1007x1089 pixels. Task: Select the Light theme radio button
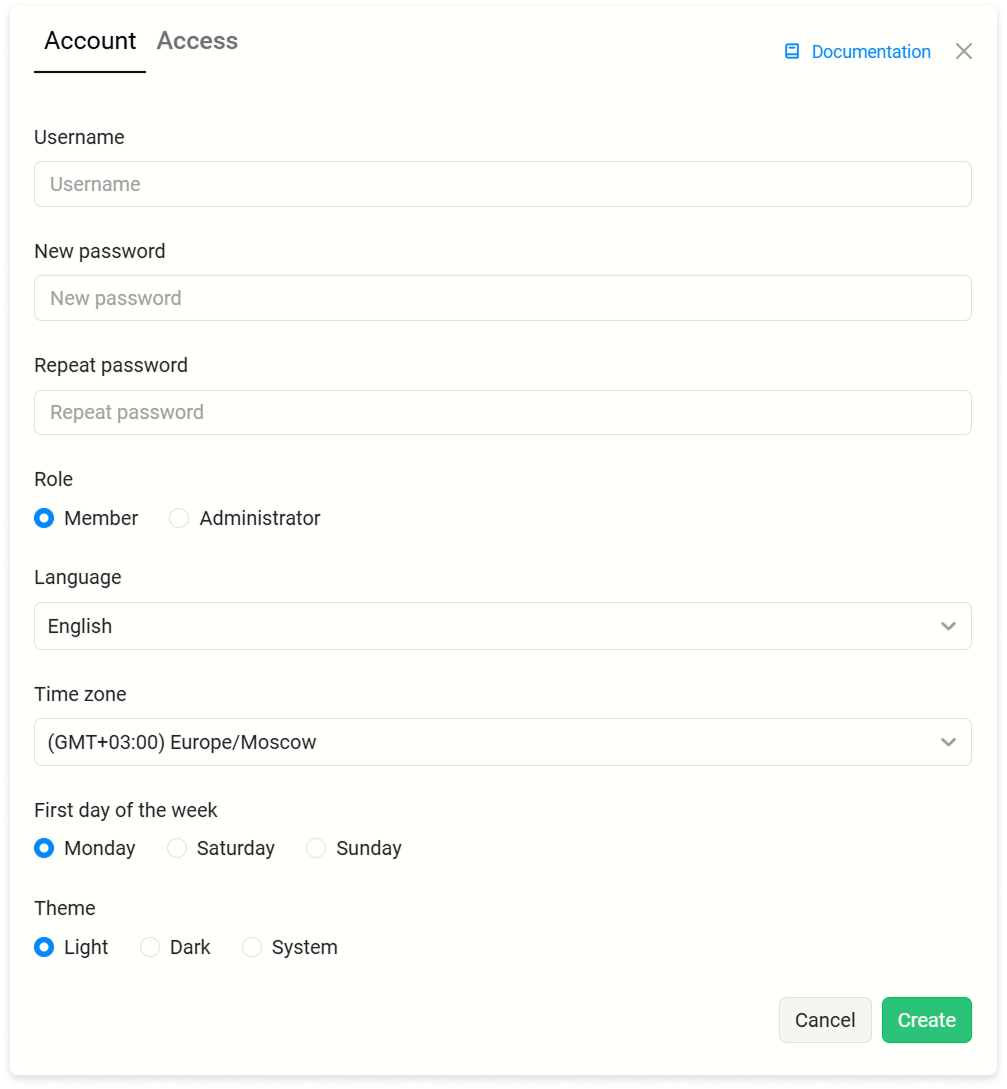pyautogui.click(x=44, y=947)
